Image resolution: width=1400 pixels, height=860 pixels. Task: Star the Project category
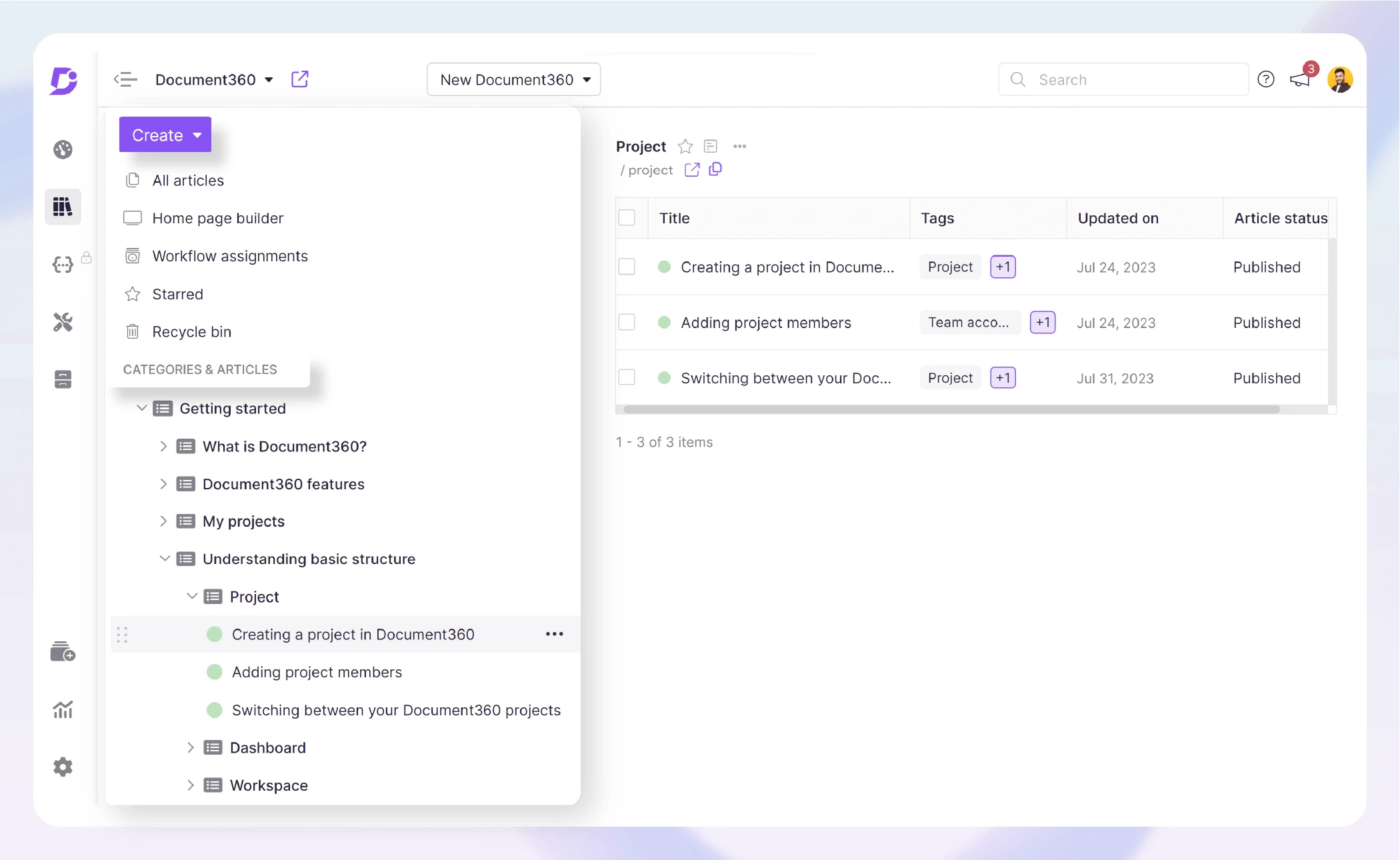pos(685,146)
